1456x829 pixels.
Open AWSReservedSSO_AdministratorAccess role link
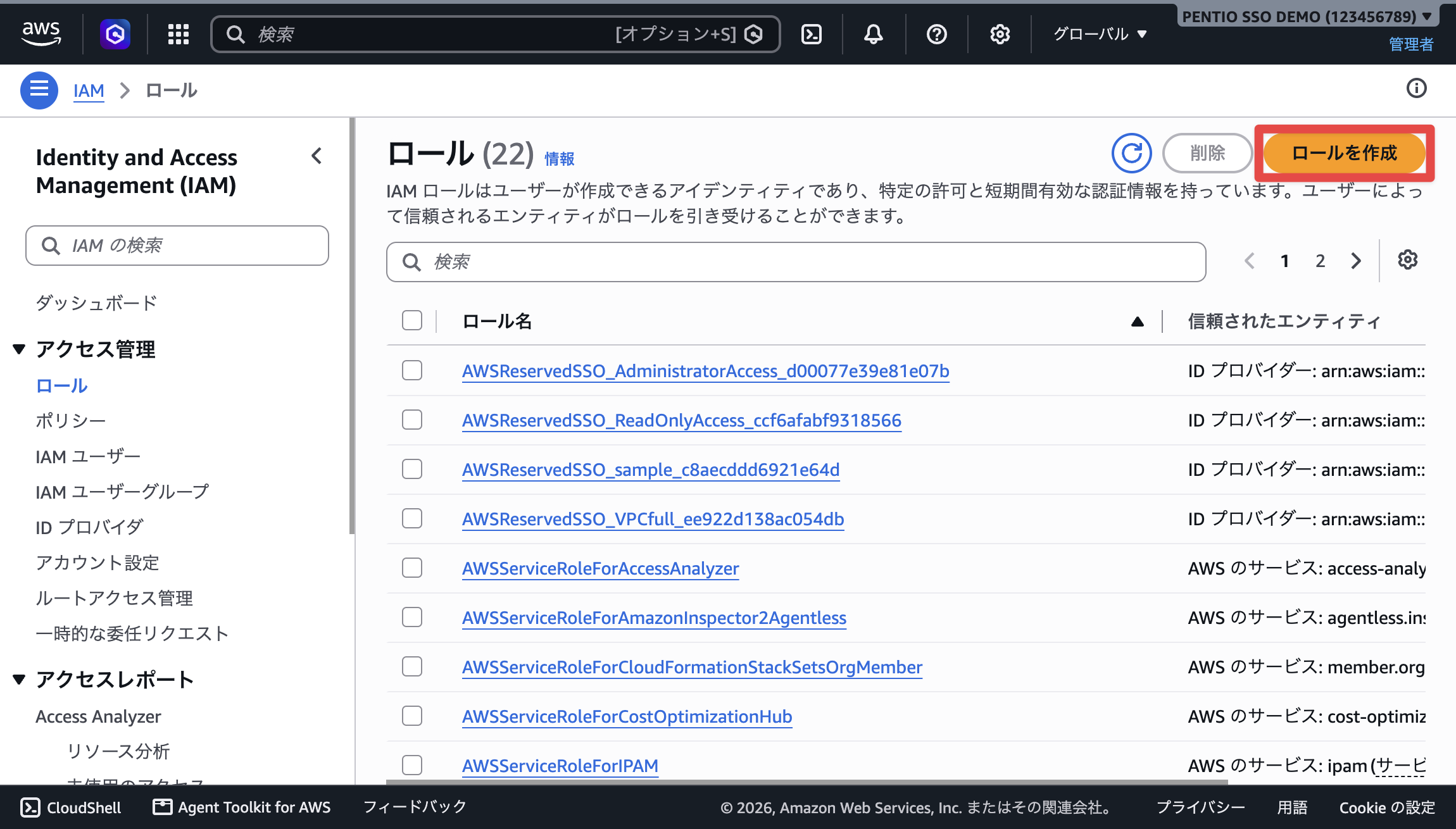point(706,371)
